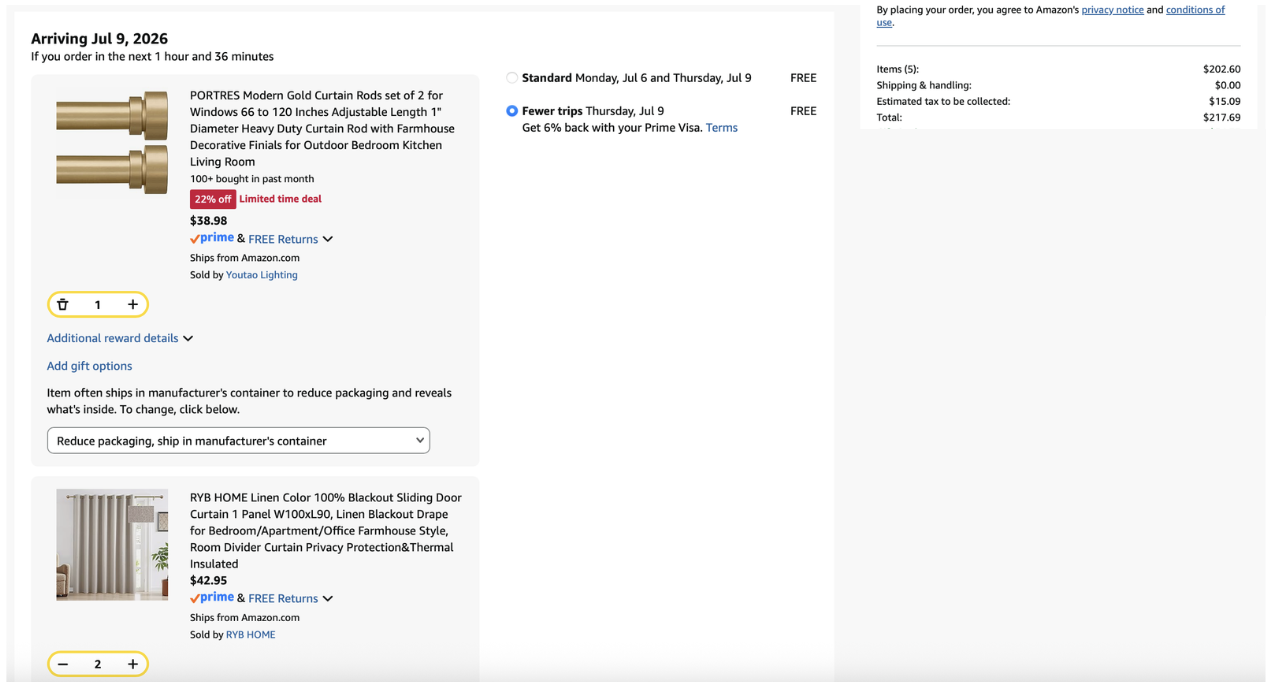
Task: Click the prime logo under the $42.95 price
Action: coord(212,597)
